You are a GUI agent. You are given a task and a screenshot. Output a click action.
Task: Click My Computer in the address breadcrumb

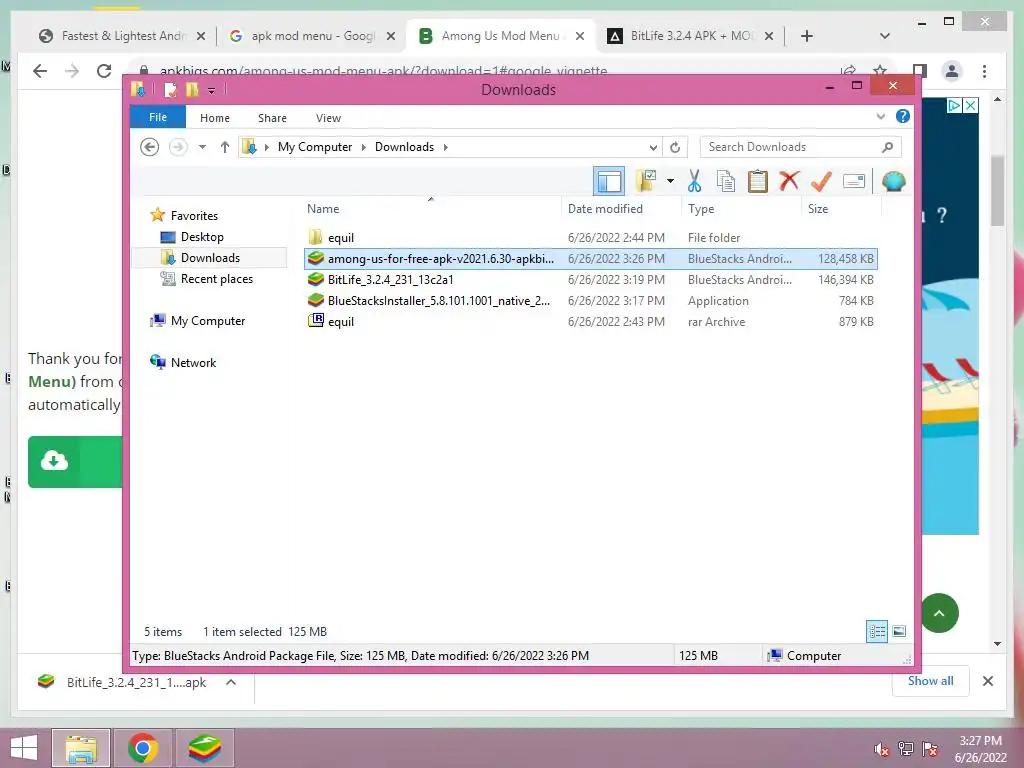tap(315, 147)
